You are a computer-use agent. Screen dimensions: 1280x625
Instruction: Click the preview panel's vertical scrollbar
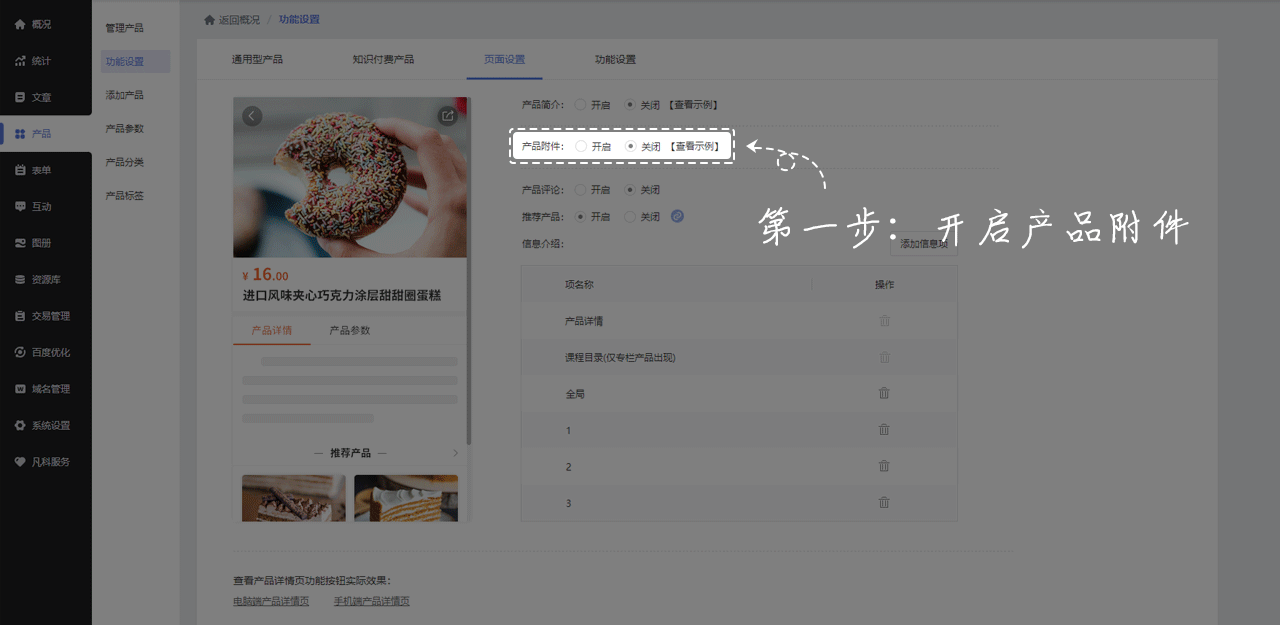point(468,272)
